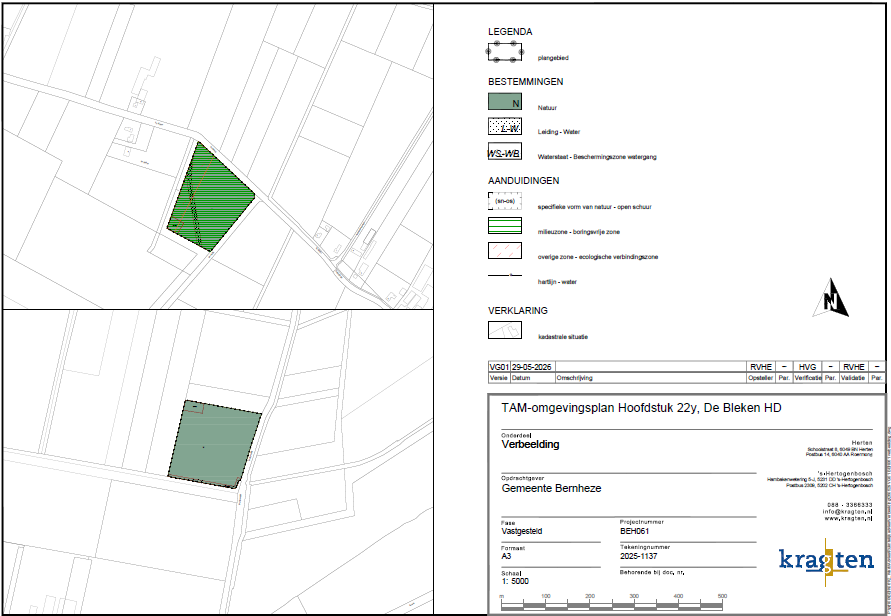Click the green-striped boringsvrije zone swatch
Viewport: 891px width, 616px height.
pyautogui.click(x=505, y=226)
